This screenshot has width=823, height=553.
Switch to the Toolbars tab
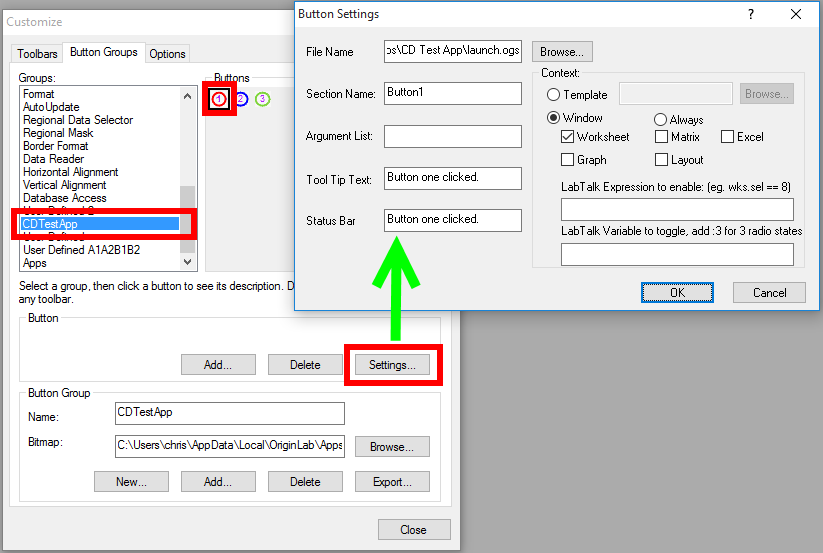coord(38,54)
